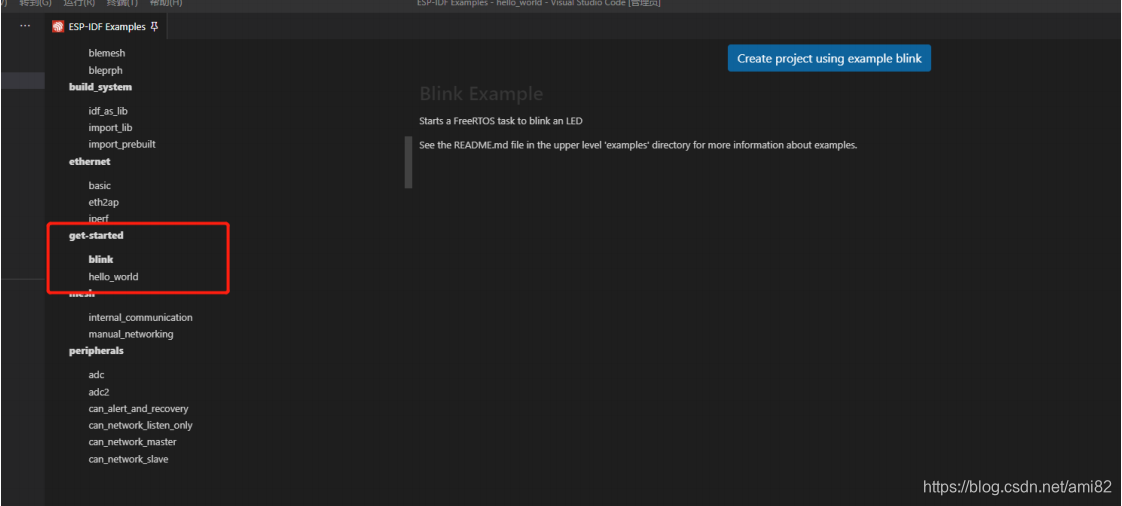Select the blink example
Image resolution: width=1122 pixels, height=506 pixels.
101,259
